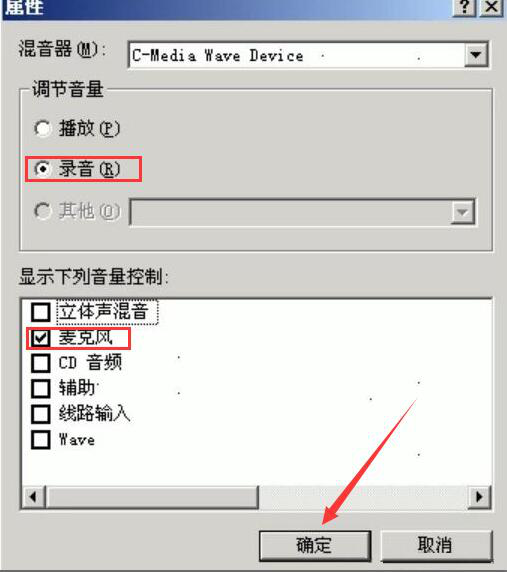This screenshot has width=507, height=572.
Task: Uncheck the 麦克风 checkbox
Action: point(40,338)
